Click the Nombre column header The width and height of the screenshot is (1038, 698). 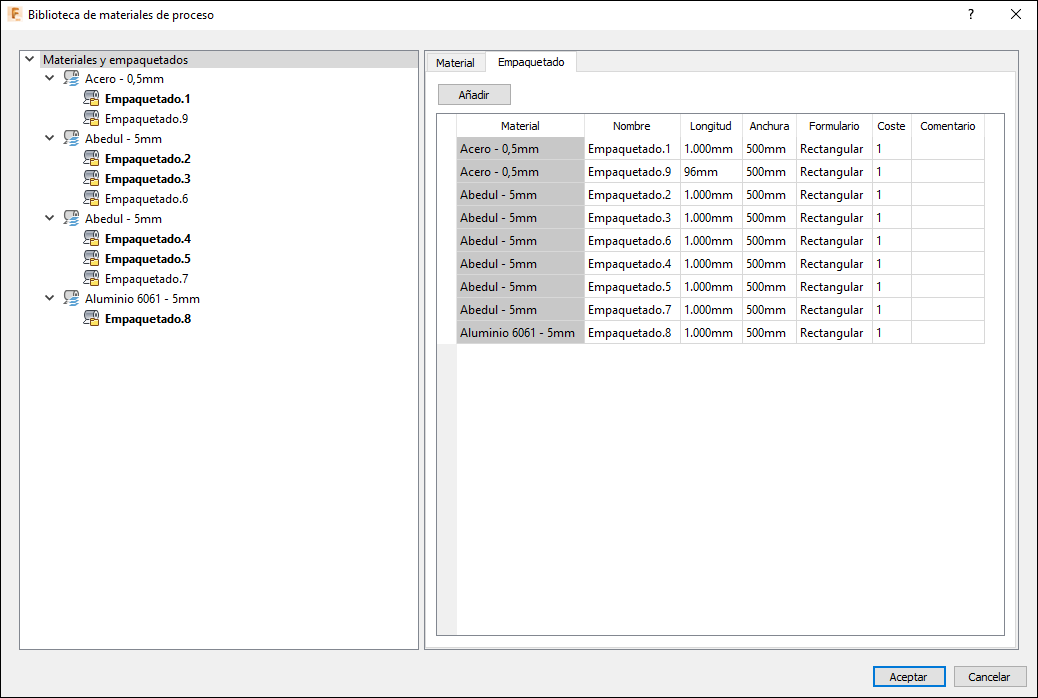tap(632, 126)
